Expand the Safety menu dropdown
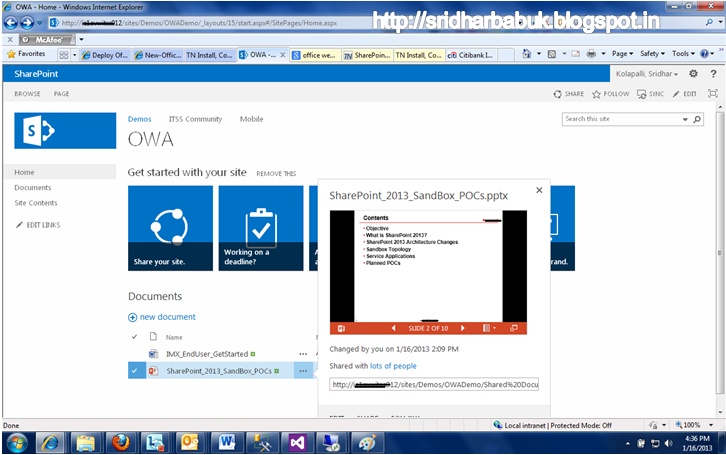Screen dimensions: 726x455 pos(652,54)
